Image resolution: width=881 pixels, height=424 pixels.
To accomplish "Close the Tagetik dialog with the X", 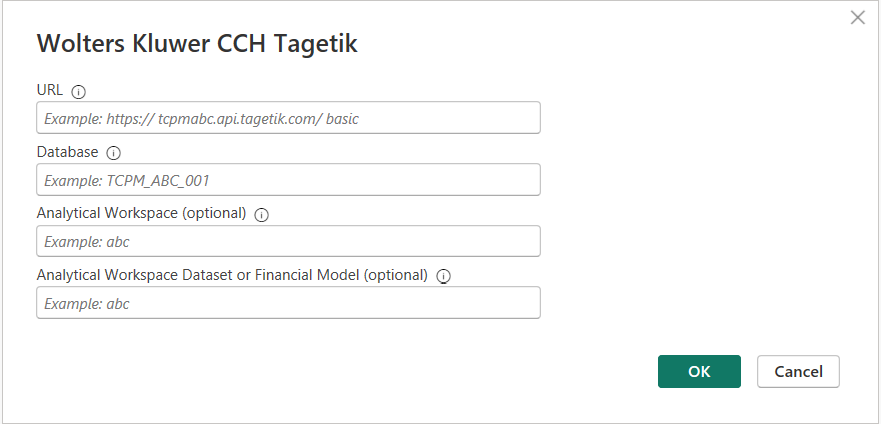I will [x=857, y=17].
